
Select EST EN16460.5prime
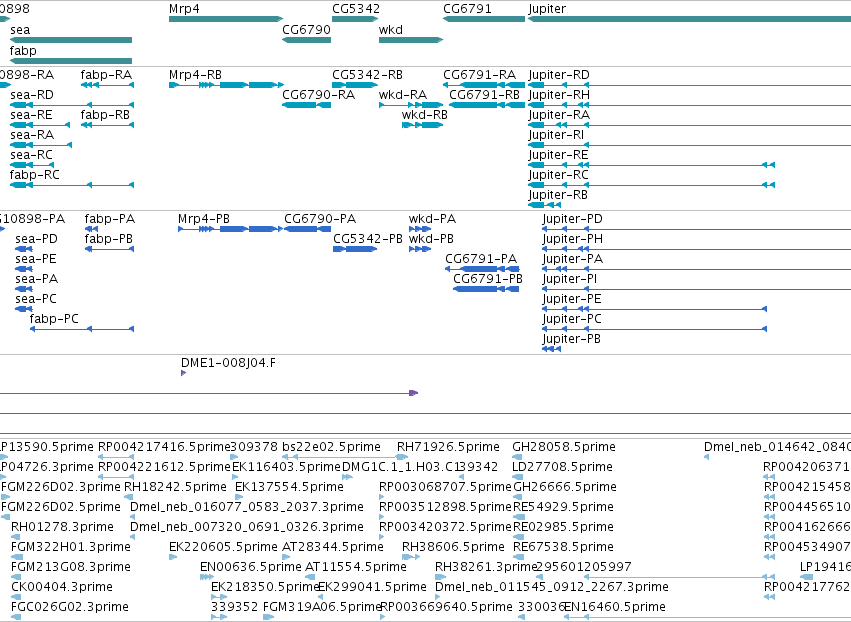[x=615, y=607]
